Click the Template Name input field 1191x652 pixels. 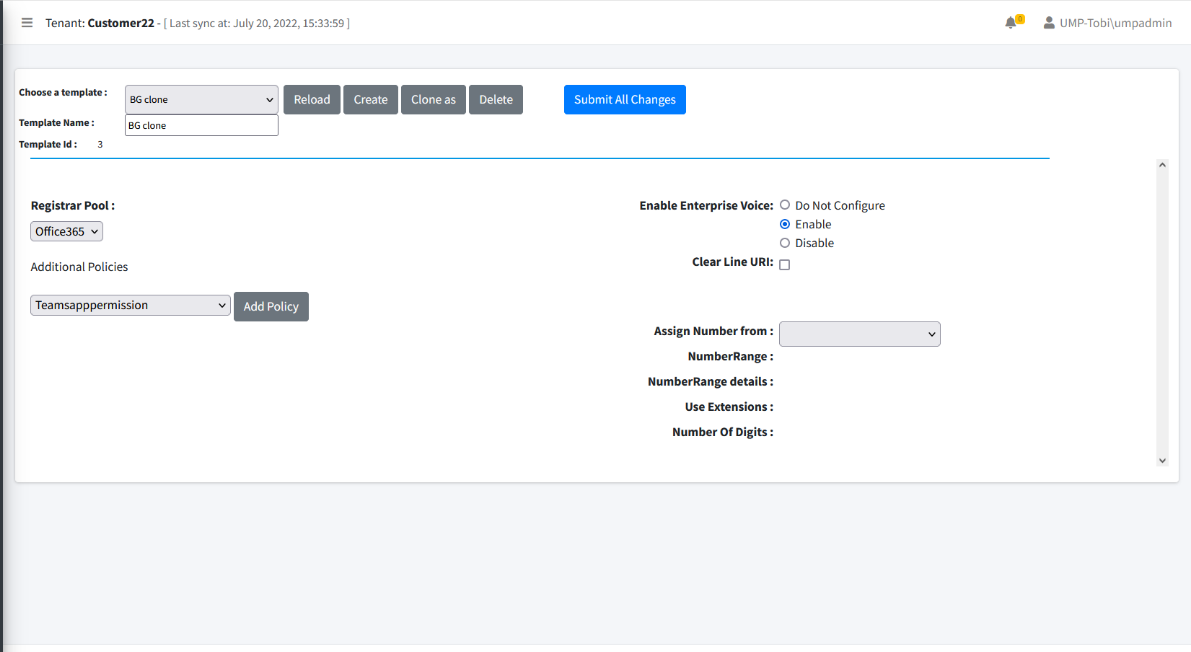[200, 124]
